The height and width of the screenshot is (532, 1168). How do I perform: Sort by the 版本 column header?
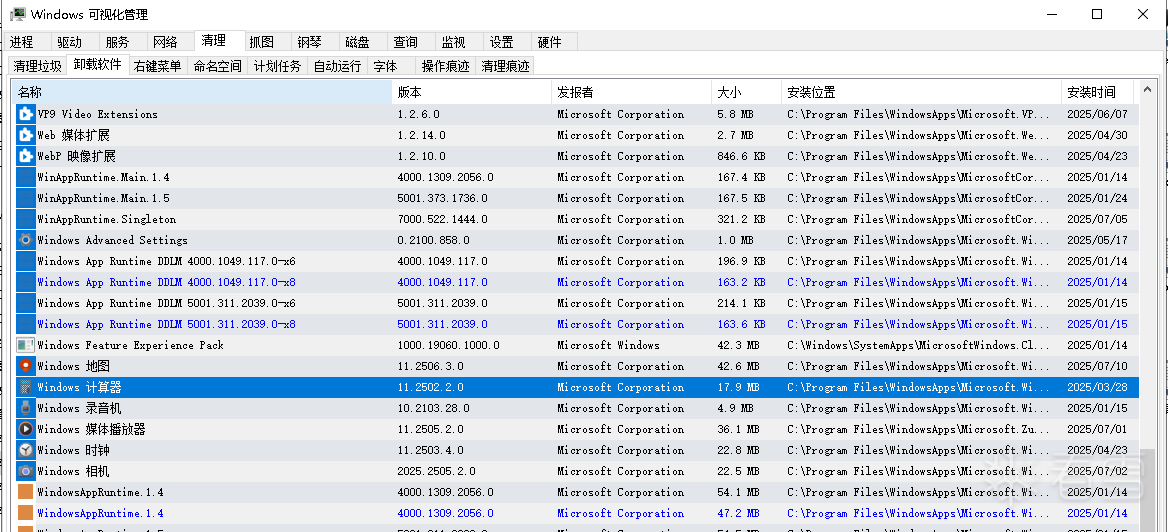472,92
